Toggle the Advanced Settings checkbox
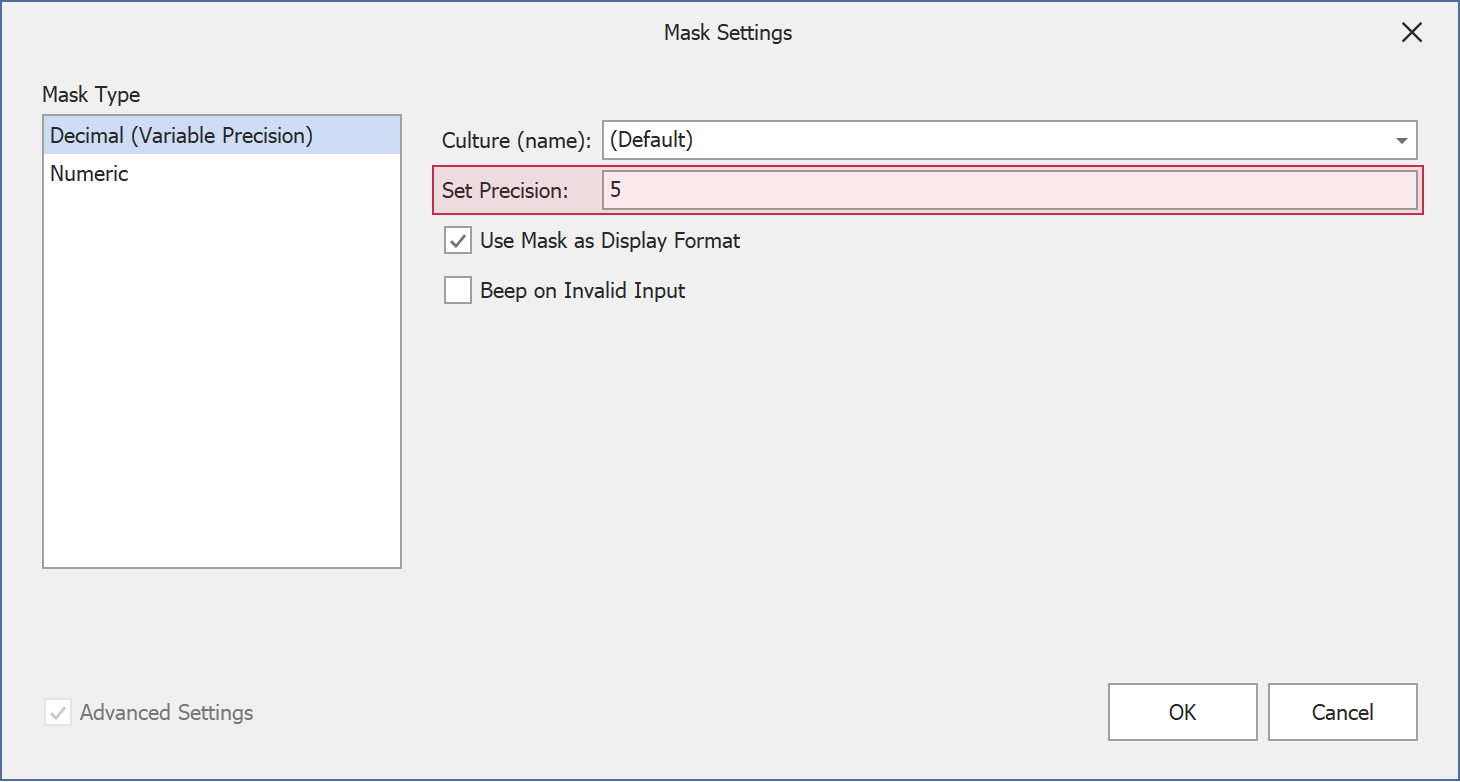This screenshot has height=782, width=1460. [x=58, y=713]
